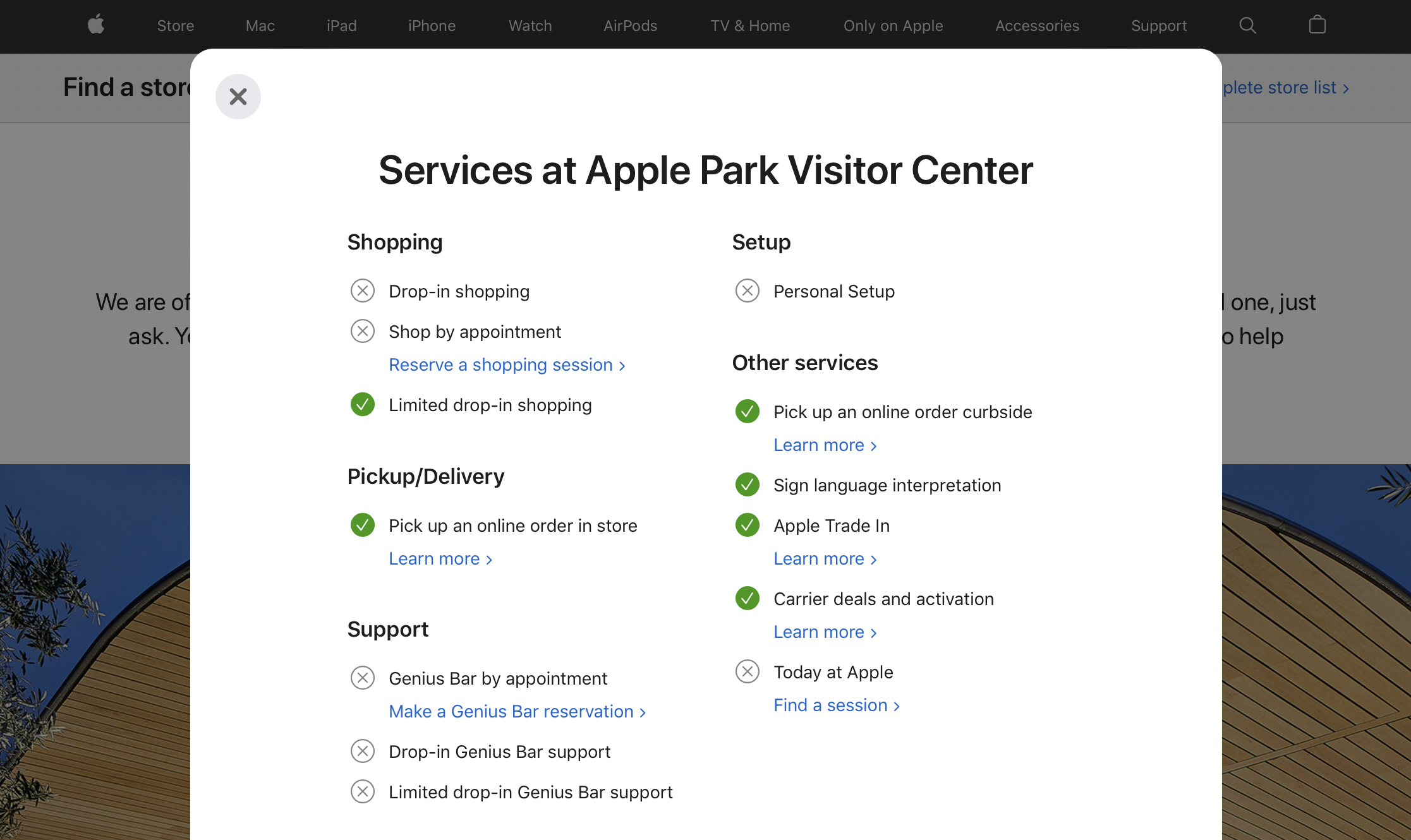Follow the Find a session link
The image size is (1411, 840).
(x=836, y=705)
